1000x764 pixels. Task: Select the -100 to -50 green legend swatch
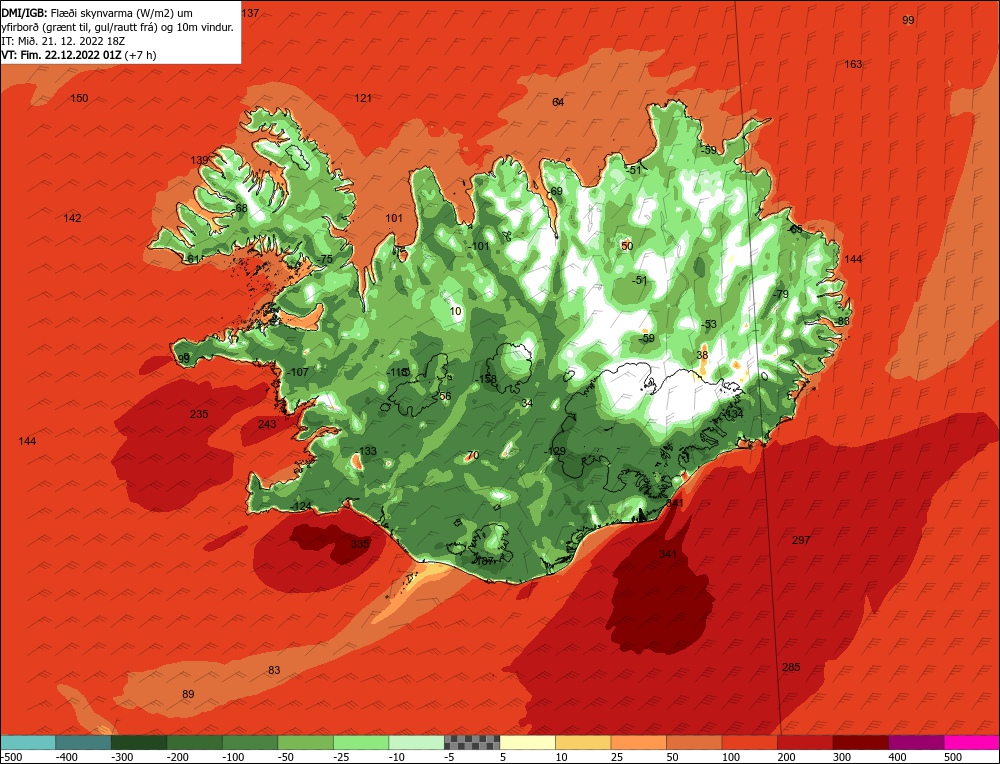point(250,742)
